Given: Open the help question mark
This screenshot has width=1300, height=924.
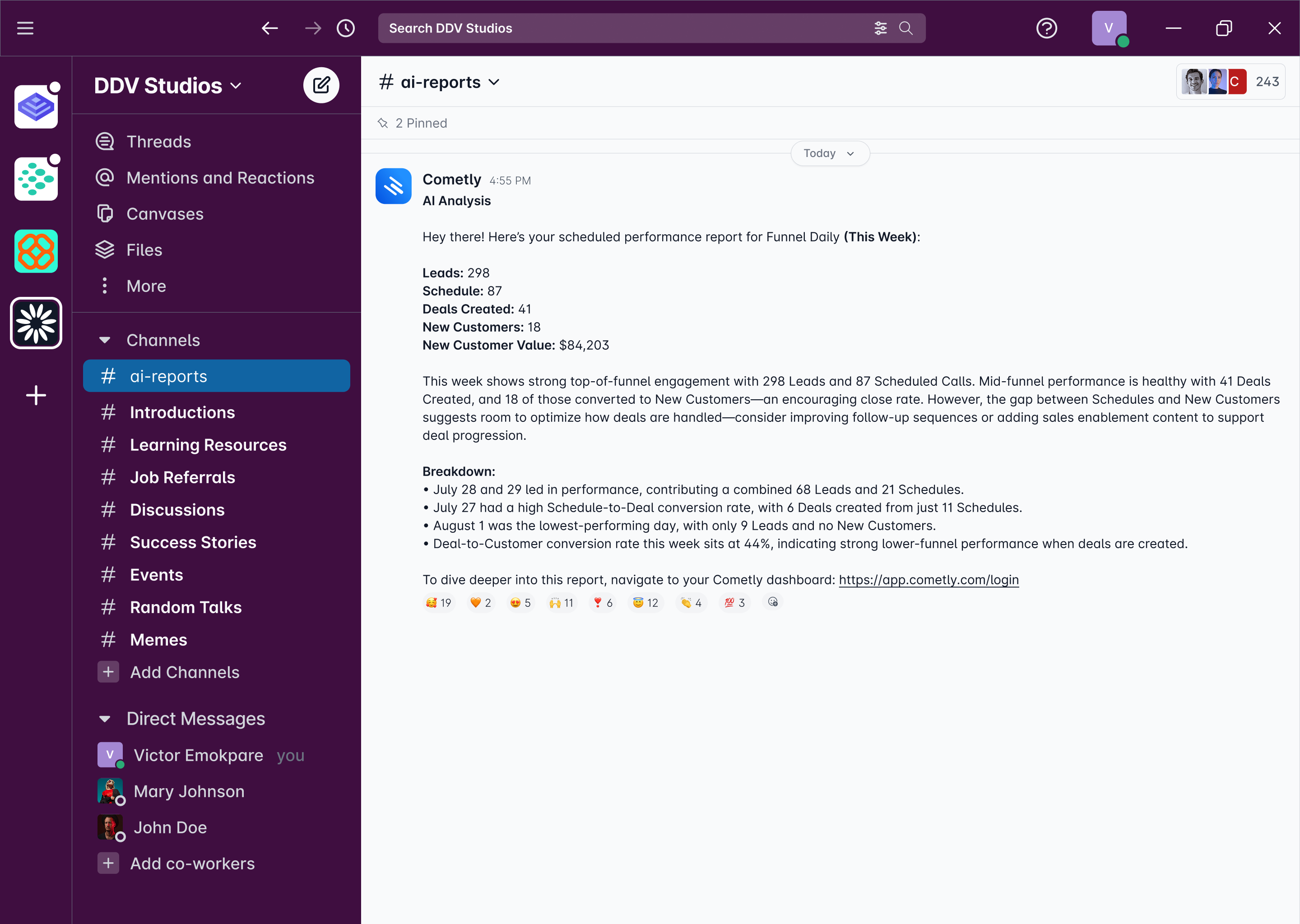Looking at the screenshot, I should pos(1046,28).
